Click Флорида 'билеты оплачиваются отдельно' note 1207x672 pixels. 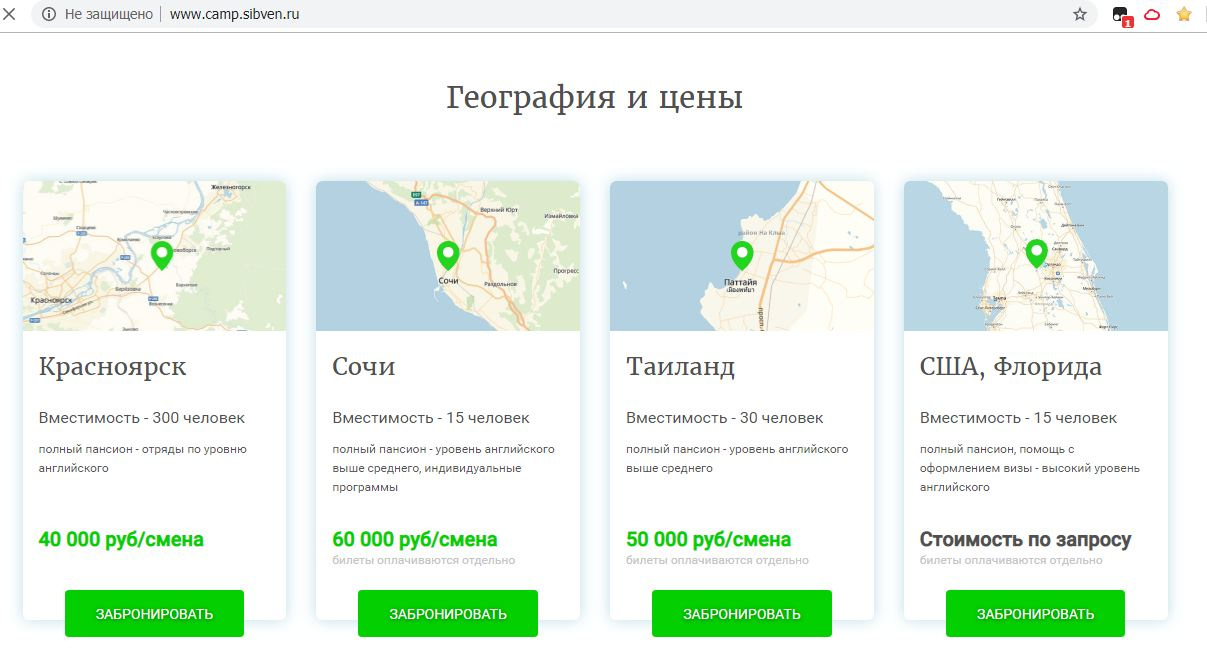(x=1012, y=560)
